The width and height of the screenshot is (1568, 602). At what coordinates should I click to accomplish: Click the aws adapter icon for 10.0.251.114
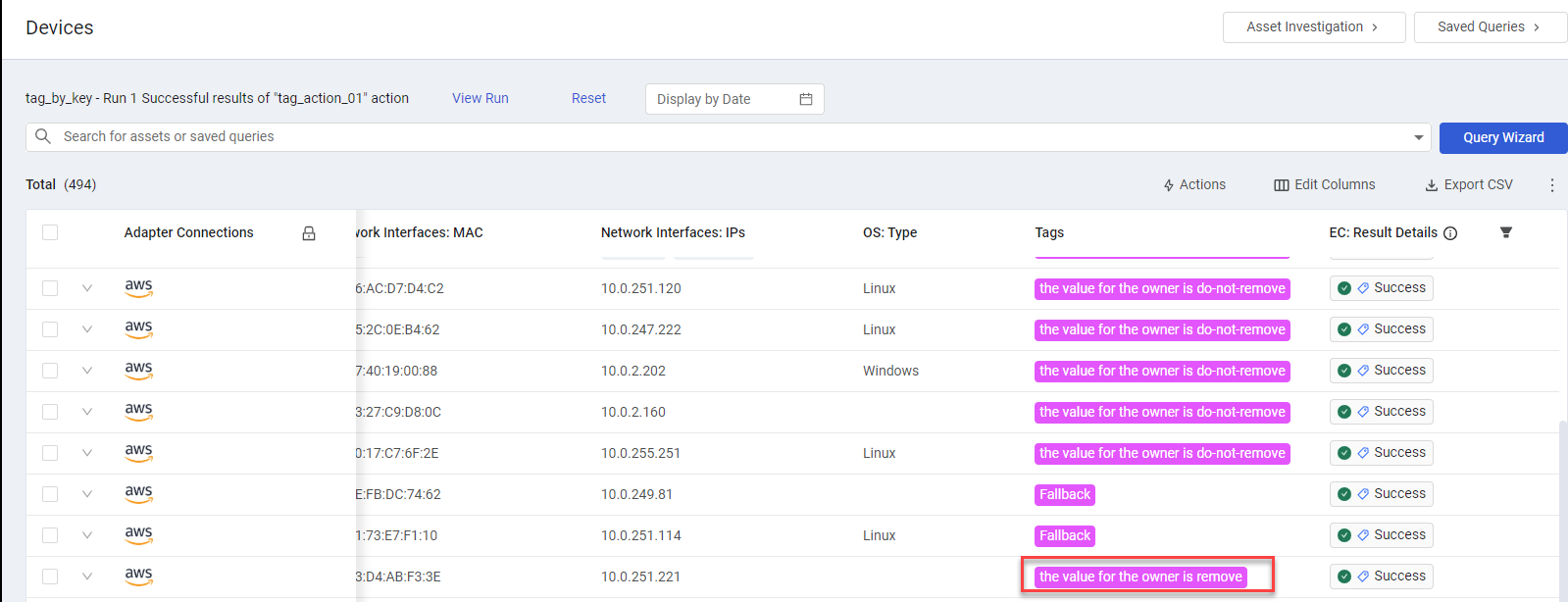tap(138, 534)
